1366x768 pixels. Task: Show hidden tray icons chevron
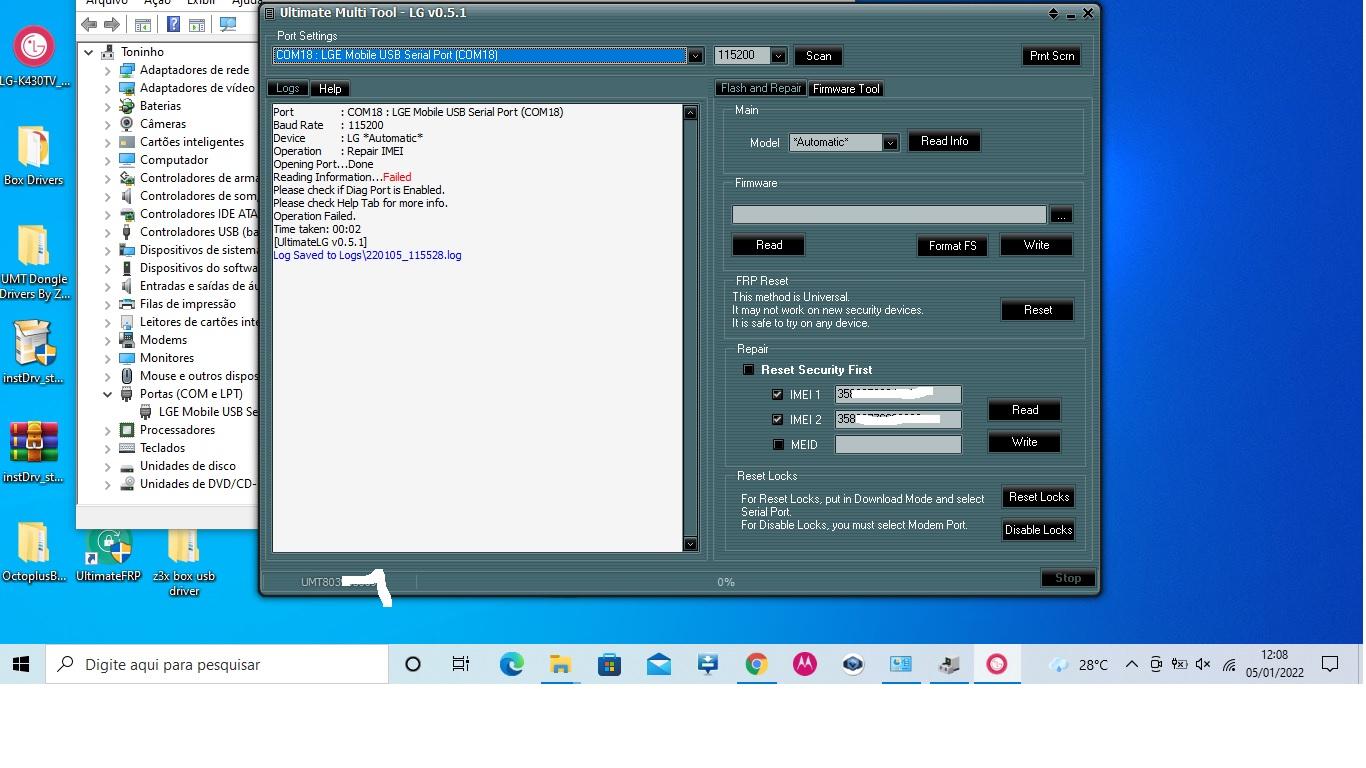click(1131, 664)
